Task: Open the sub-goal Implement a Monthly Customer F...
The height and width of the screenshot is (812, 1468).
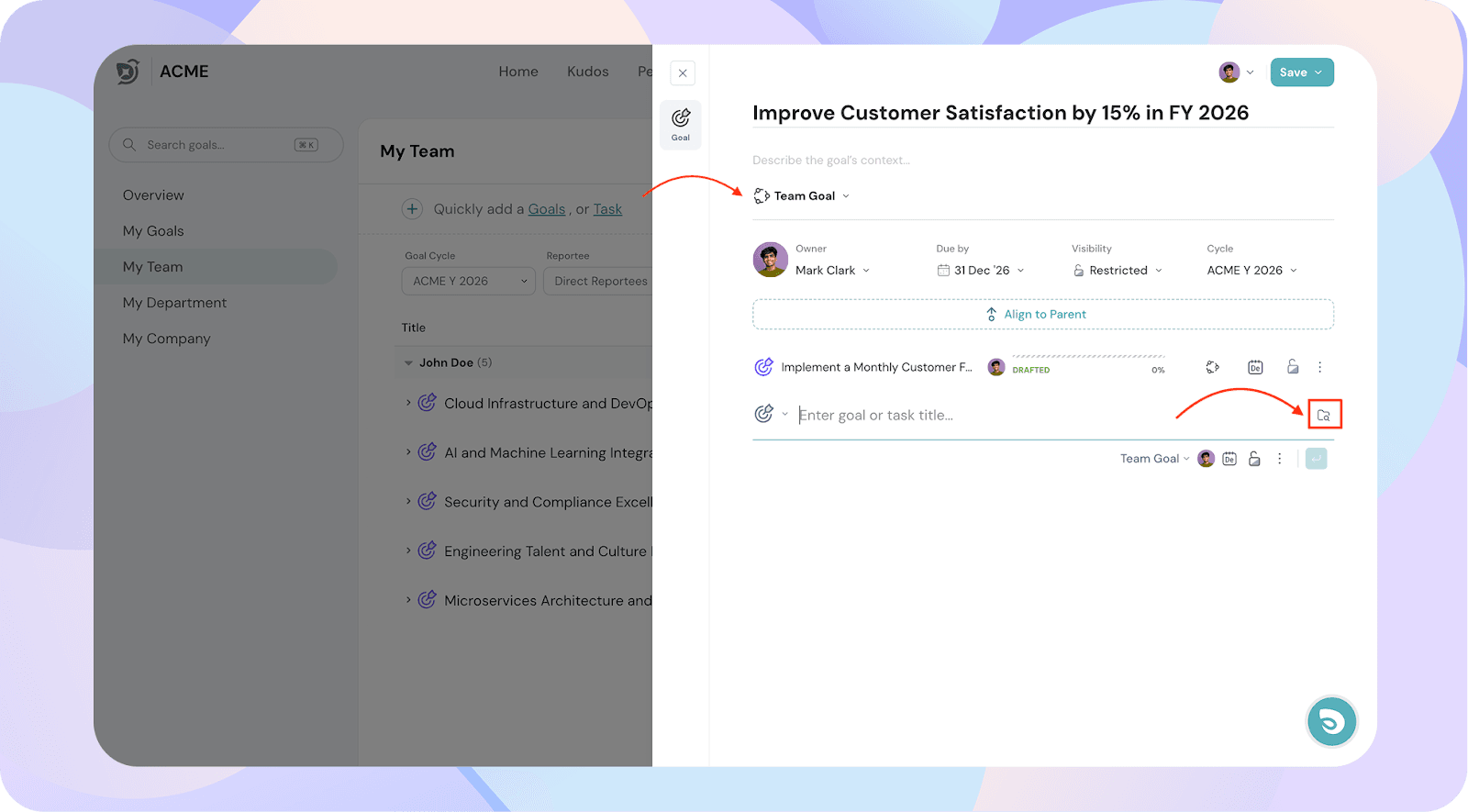Action: point(876,367)
